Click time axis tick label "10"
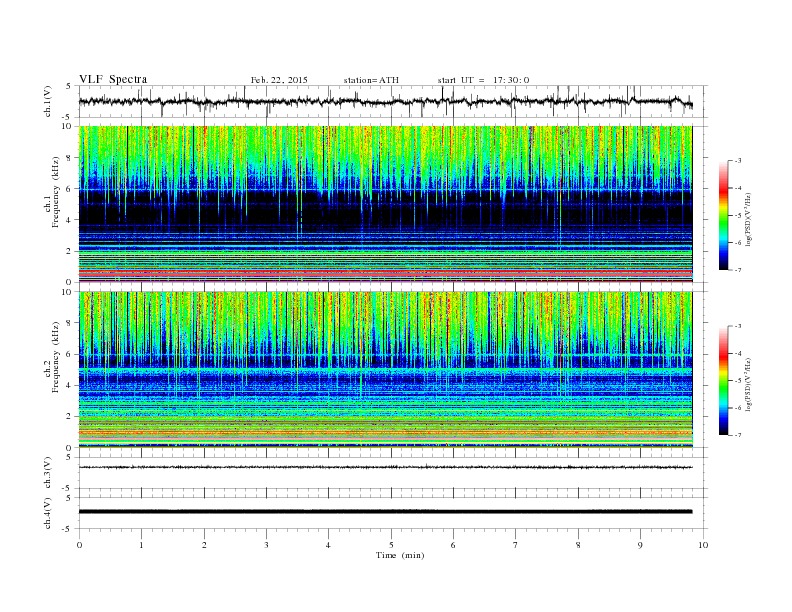This screenshot has height=612, width=792. 703,545
